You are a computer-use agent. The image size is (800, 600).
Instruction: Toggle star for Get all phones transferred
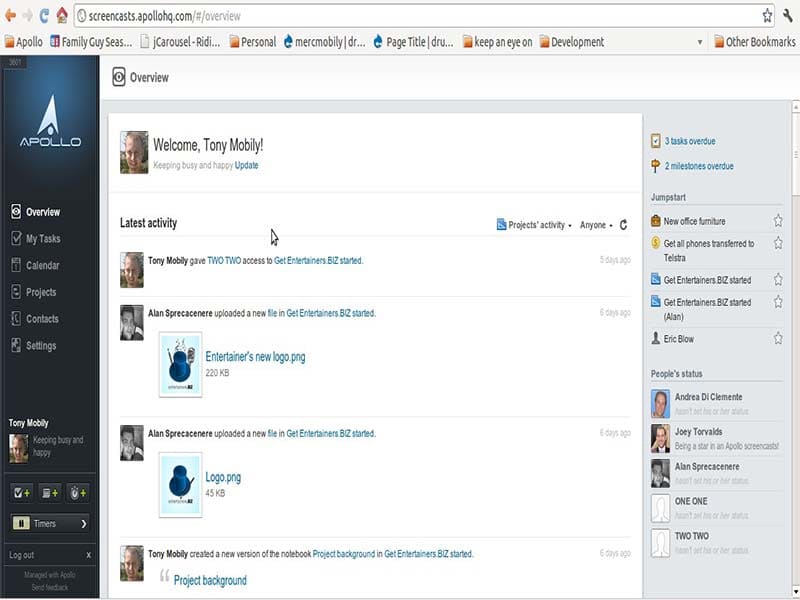click(778, 244)
